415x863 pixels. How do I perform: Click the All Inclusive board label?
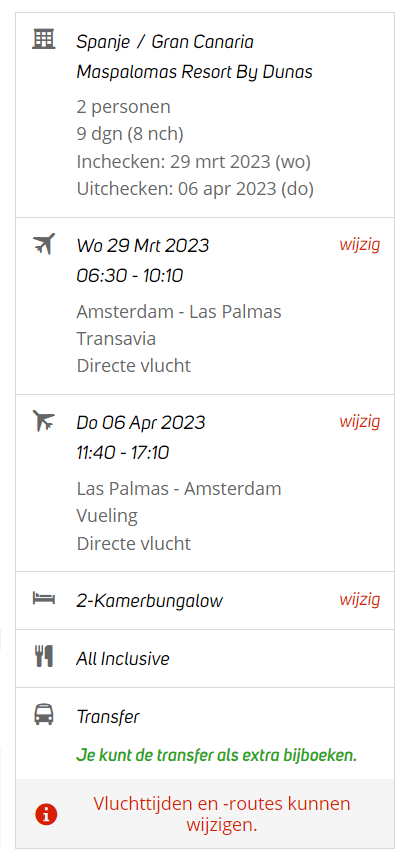tap(123, 659)
